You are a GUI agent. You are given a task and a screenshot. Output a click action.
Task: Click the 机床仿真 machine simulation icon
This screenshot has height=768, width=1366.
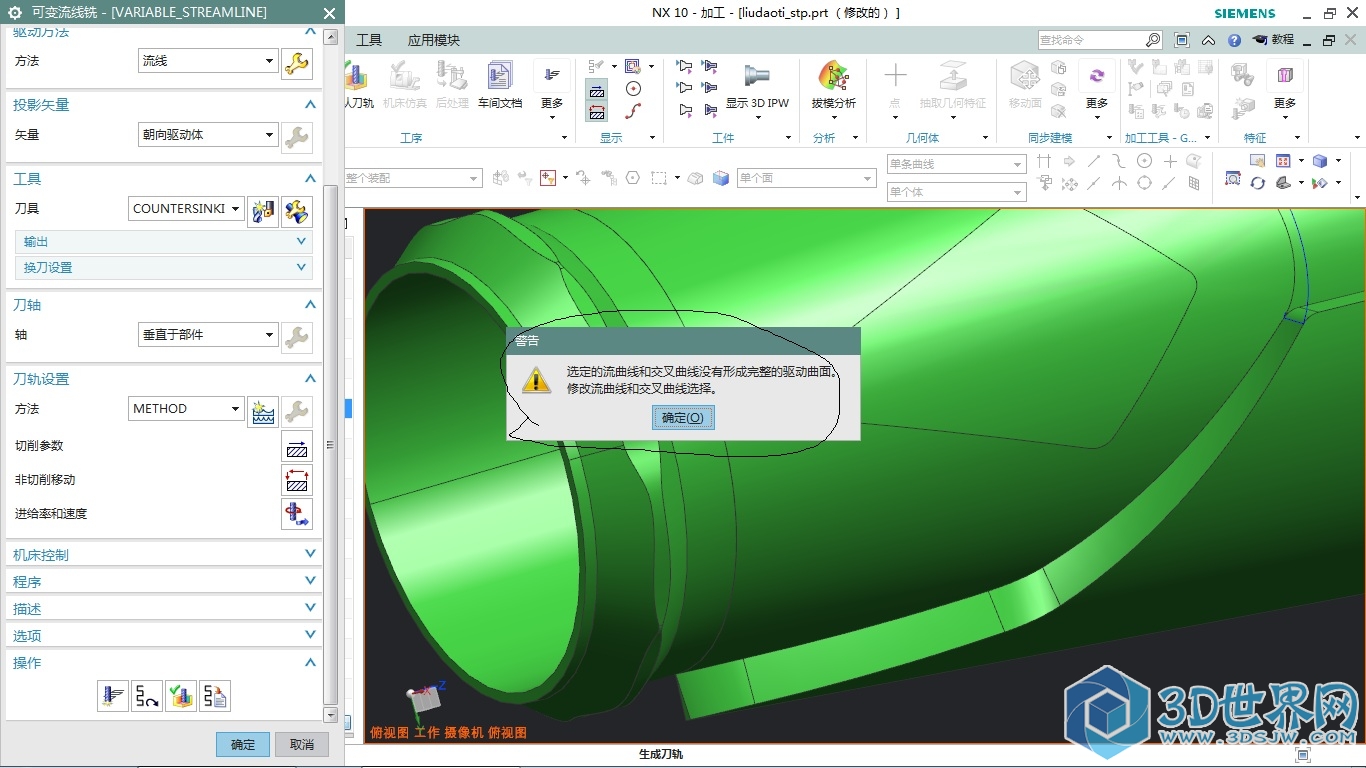pyautogui.click(x=405, y=85)
